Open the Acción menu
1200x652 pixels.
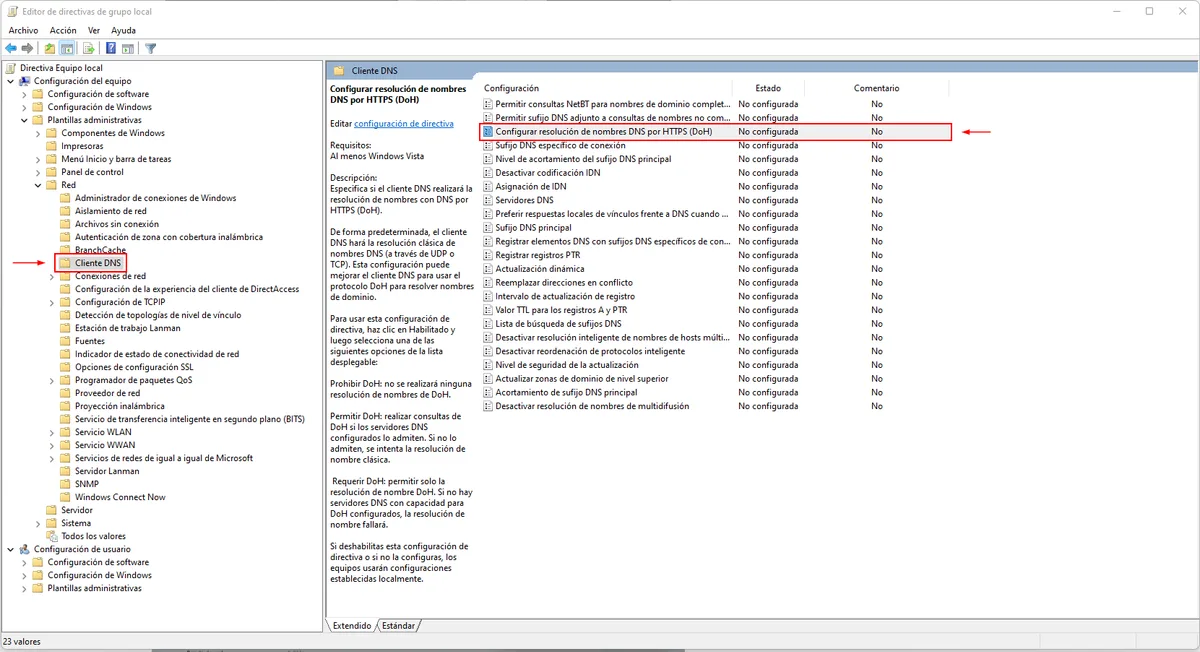tap(63, 30)
